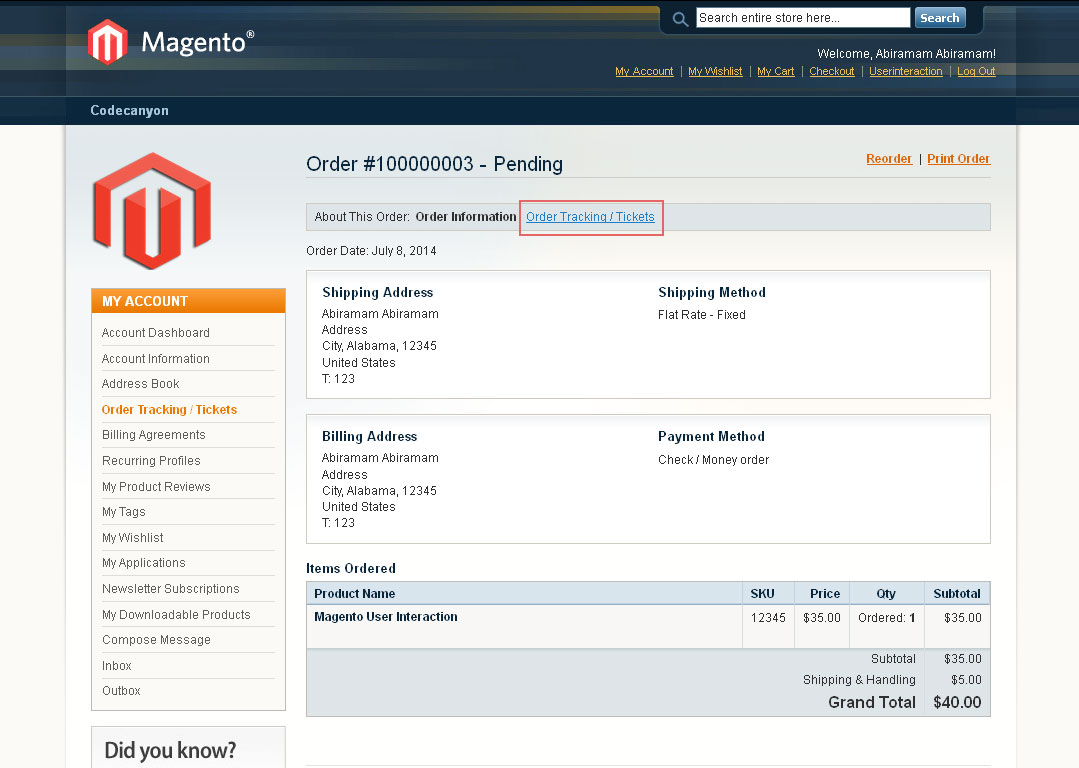Open Recurring Profiles in sidebar
1079x768 pixels.
tap(151, 460)
